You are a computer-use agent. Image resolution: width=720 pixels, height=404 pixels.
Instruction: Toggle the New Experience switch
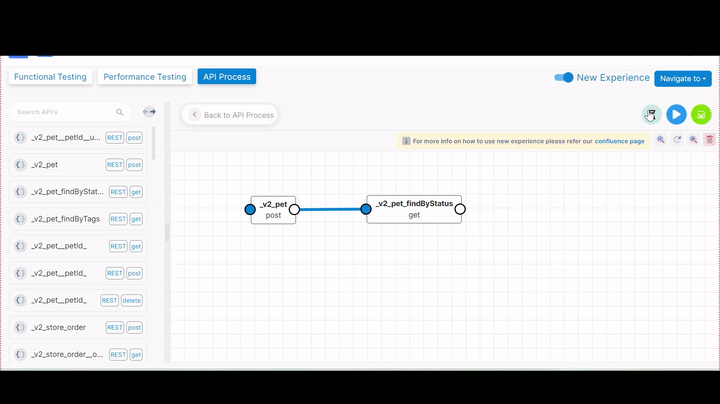pos(564,77)
